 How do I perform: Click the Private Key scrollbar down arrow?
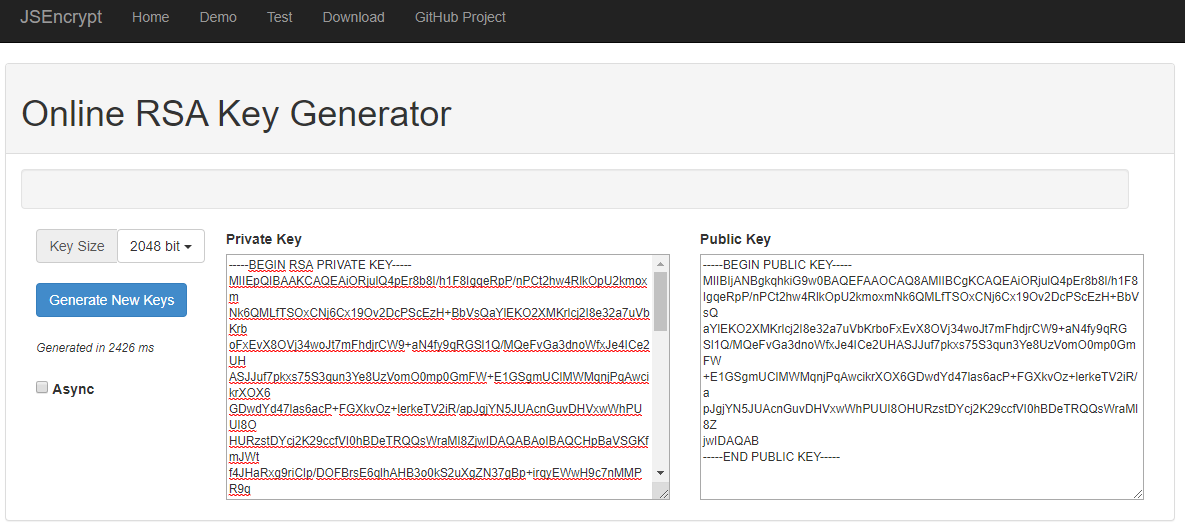660,472
